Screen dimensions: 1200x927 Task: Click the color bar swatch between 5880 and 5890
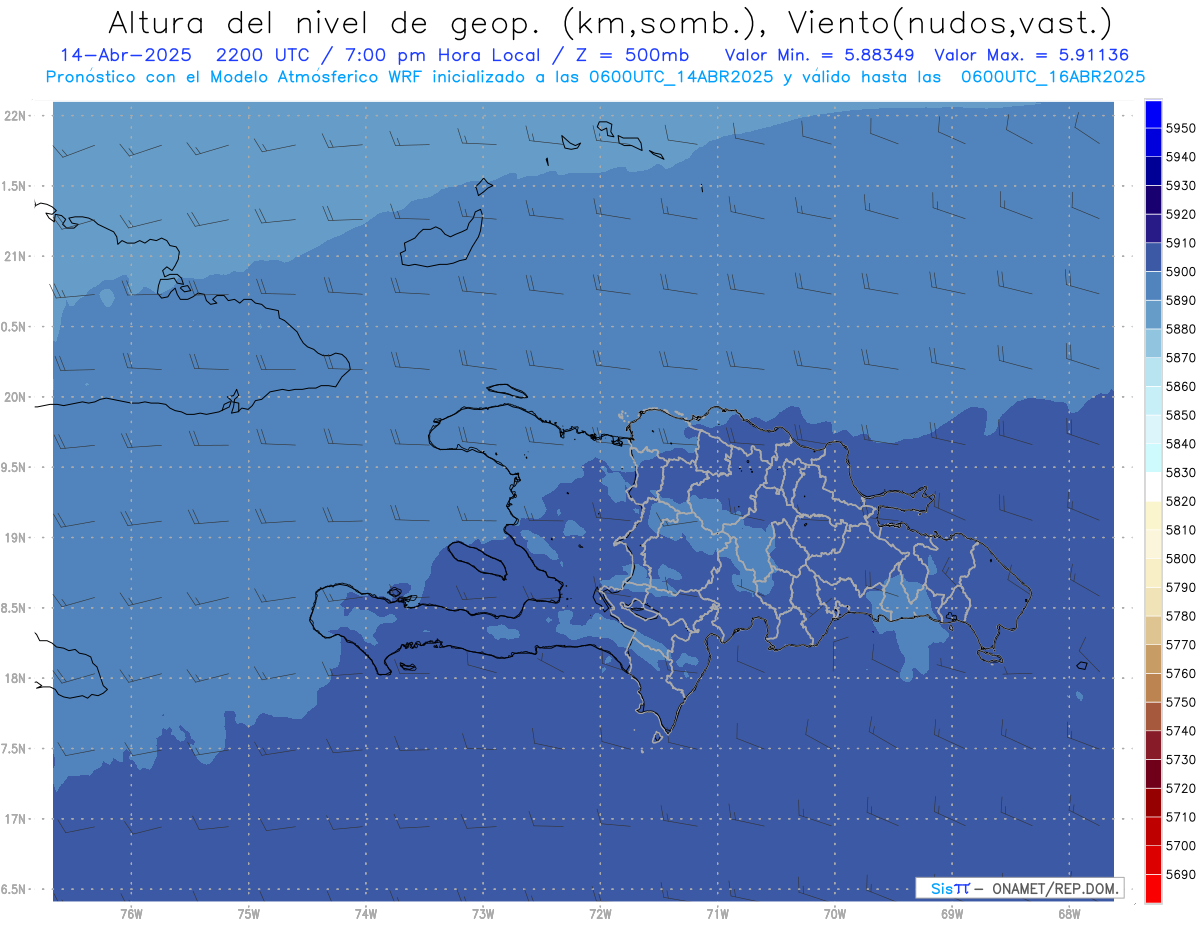pyautogui.click(x=1152, y=314)
